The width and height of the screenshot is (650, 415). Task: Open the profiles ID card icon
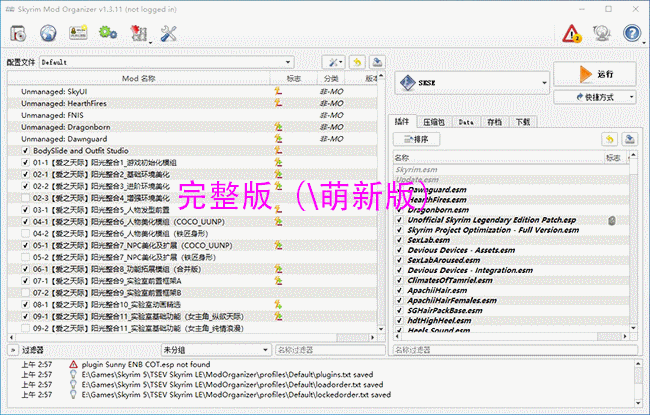[x=78, y=33]
